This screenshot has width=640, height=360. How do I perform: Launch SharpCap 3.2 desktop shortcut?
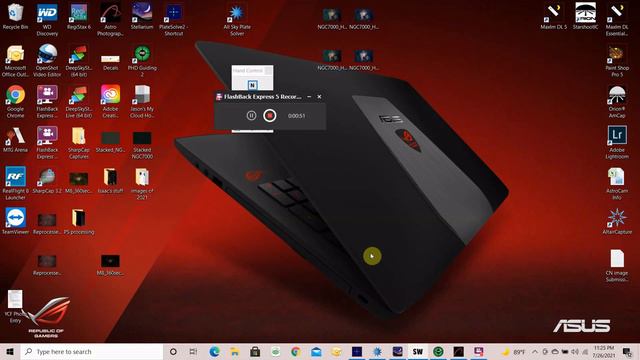47,180
